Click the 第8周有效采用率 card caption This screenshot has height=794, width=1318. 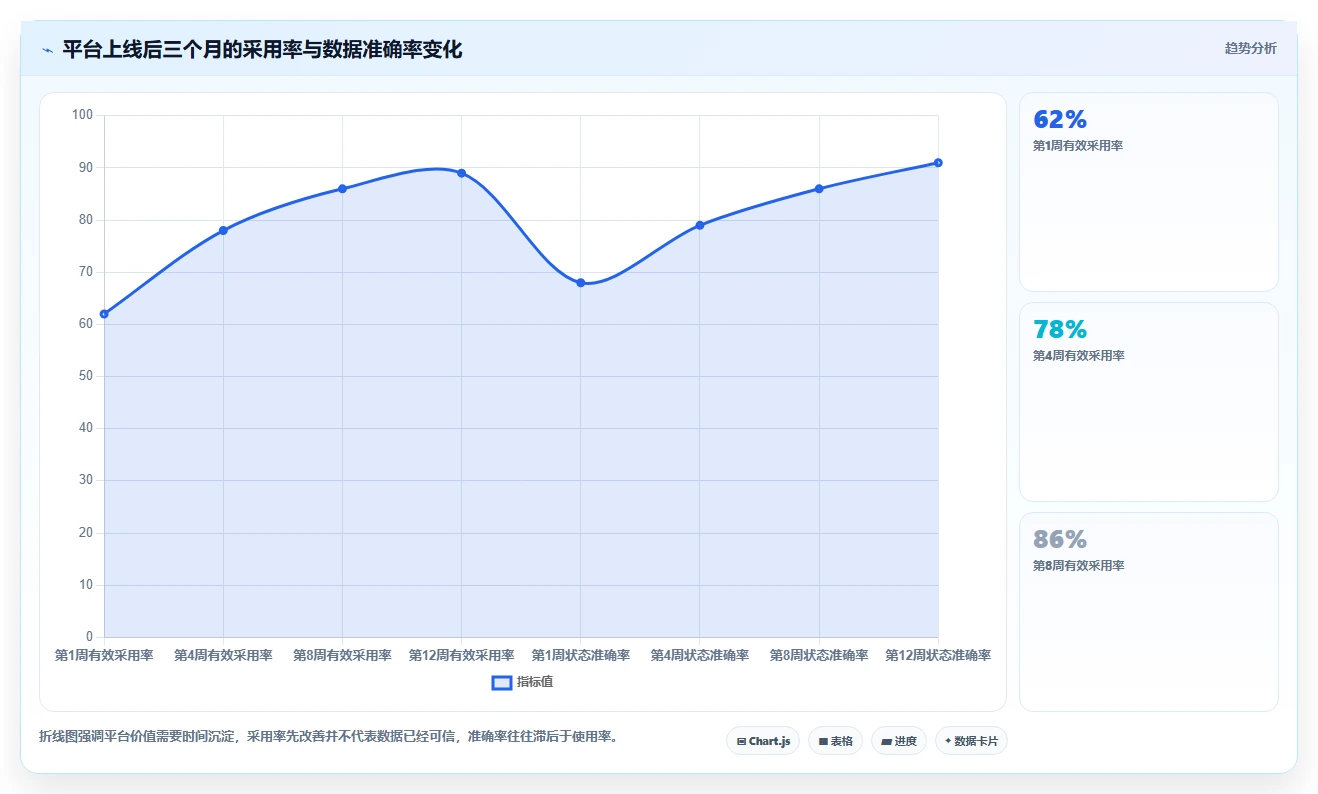tap(1078, 566)
